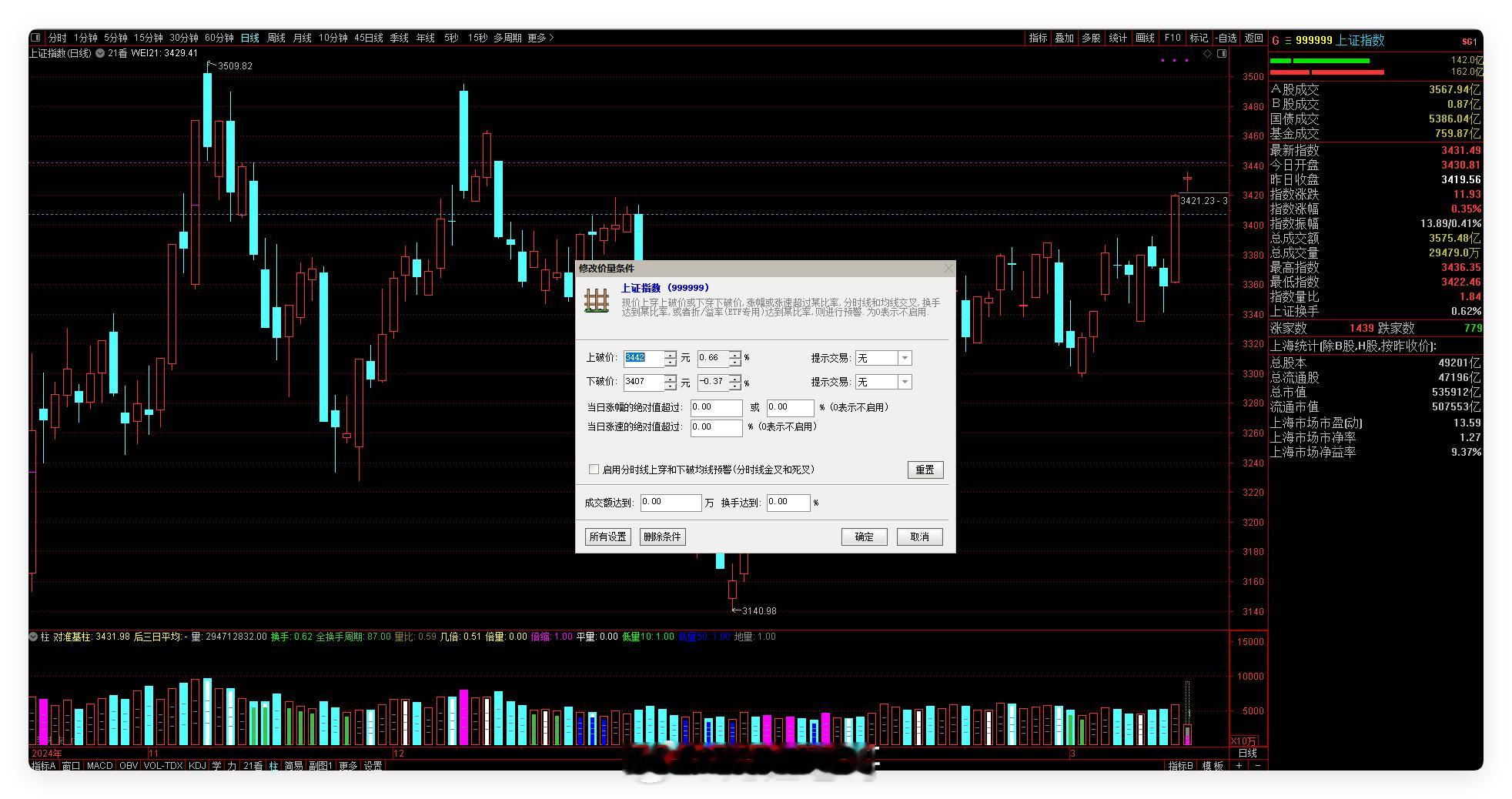Increase 下破价 percent with up arrow

pyautogui.click(x=735, y=379)
